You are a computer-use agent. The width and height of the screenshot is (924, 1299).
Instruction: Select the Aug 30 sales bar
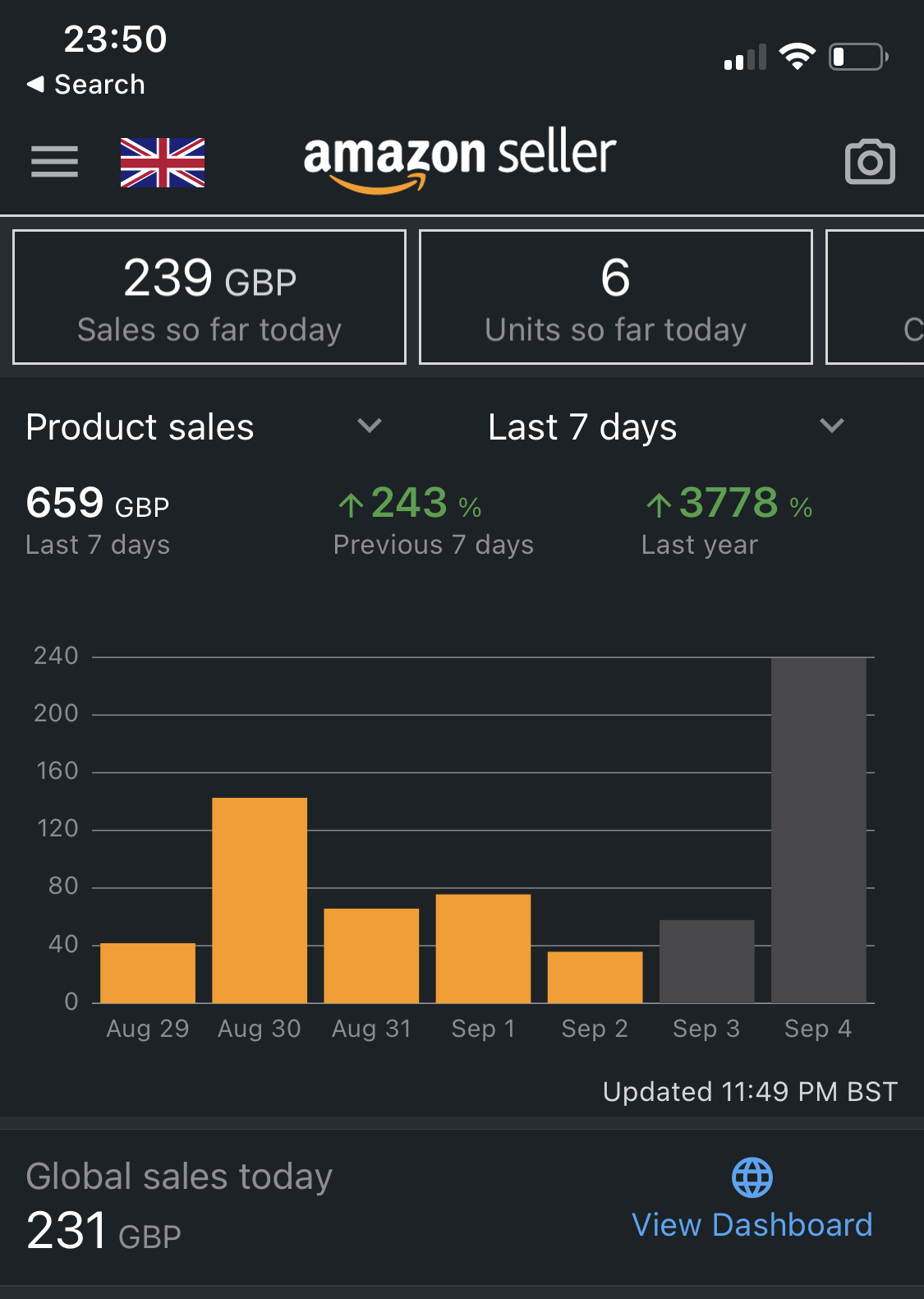[260, 901]
